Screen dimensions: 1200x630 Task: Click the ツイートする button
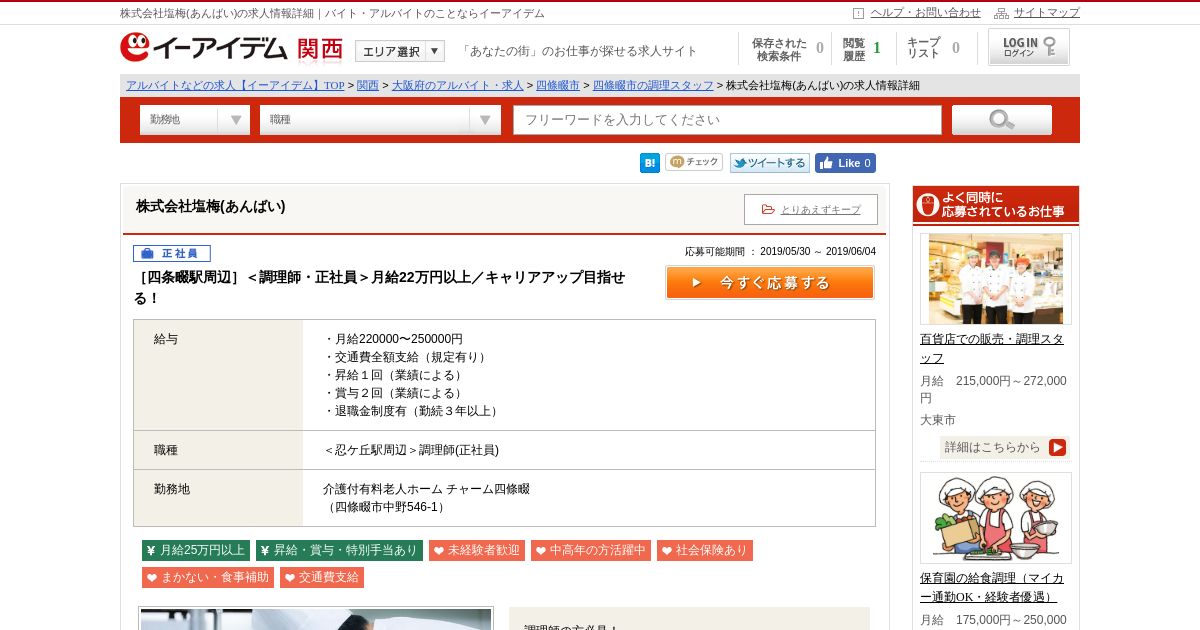(x=770, y=163)
